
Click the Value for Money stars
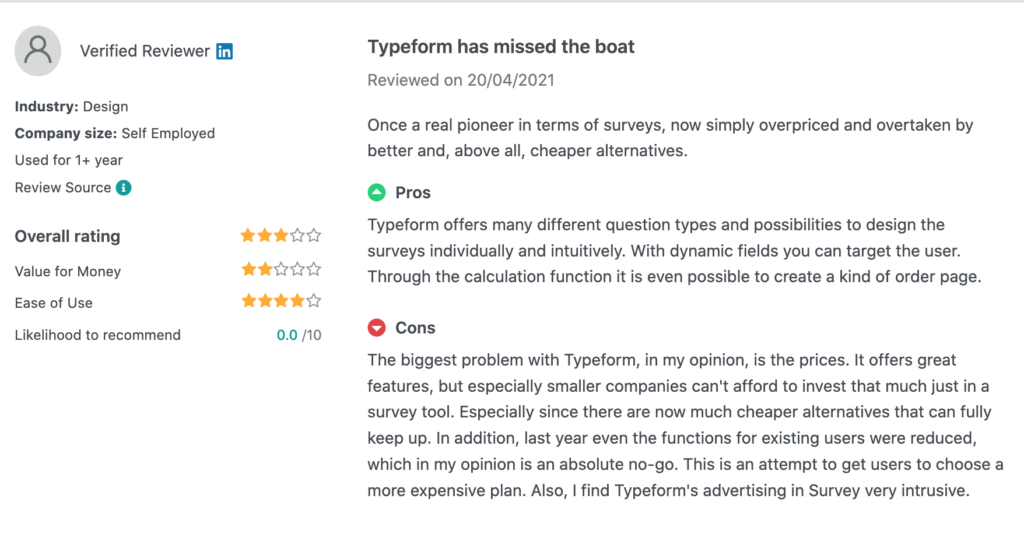(281, 269)
